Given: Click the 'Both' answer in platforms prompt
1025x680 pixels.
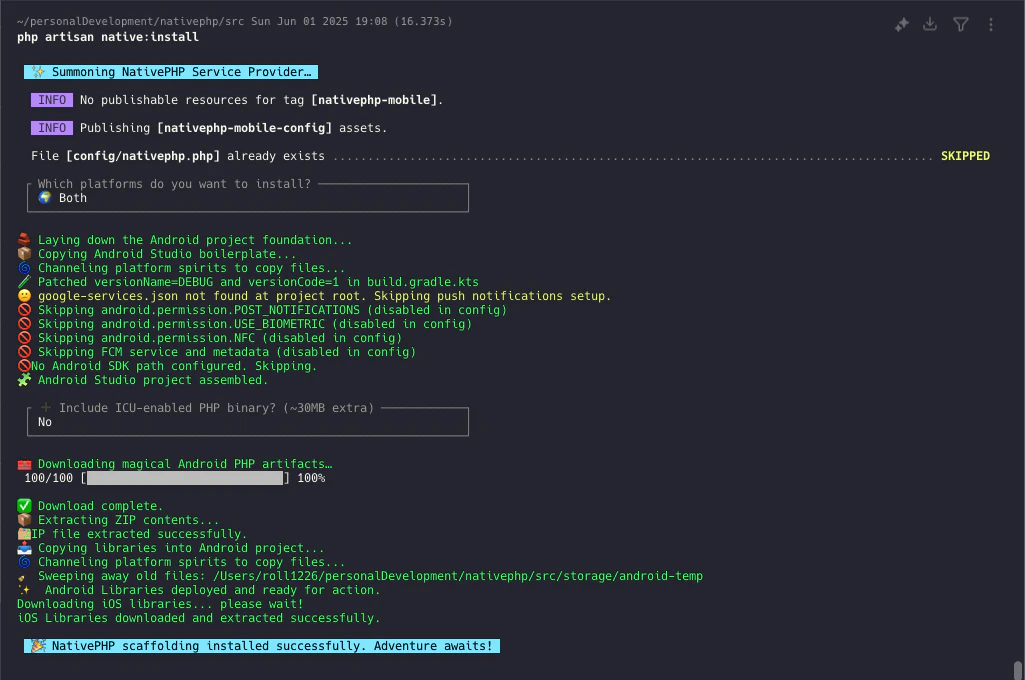Looking at the screenshot, I should (x=73, y=198).
